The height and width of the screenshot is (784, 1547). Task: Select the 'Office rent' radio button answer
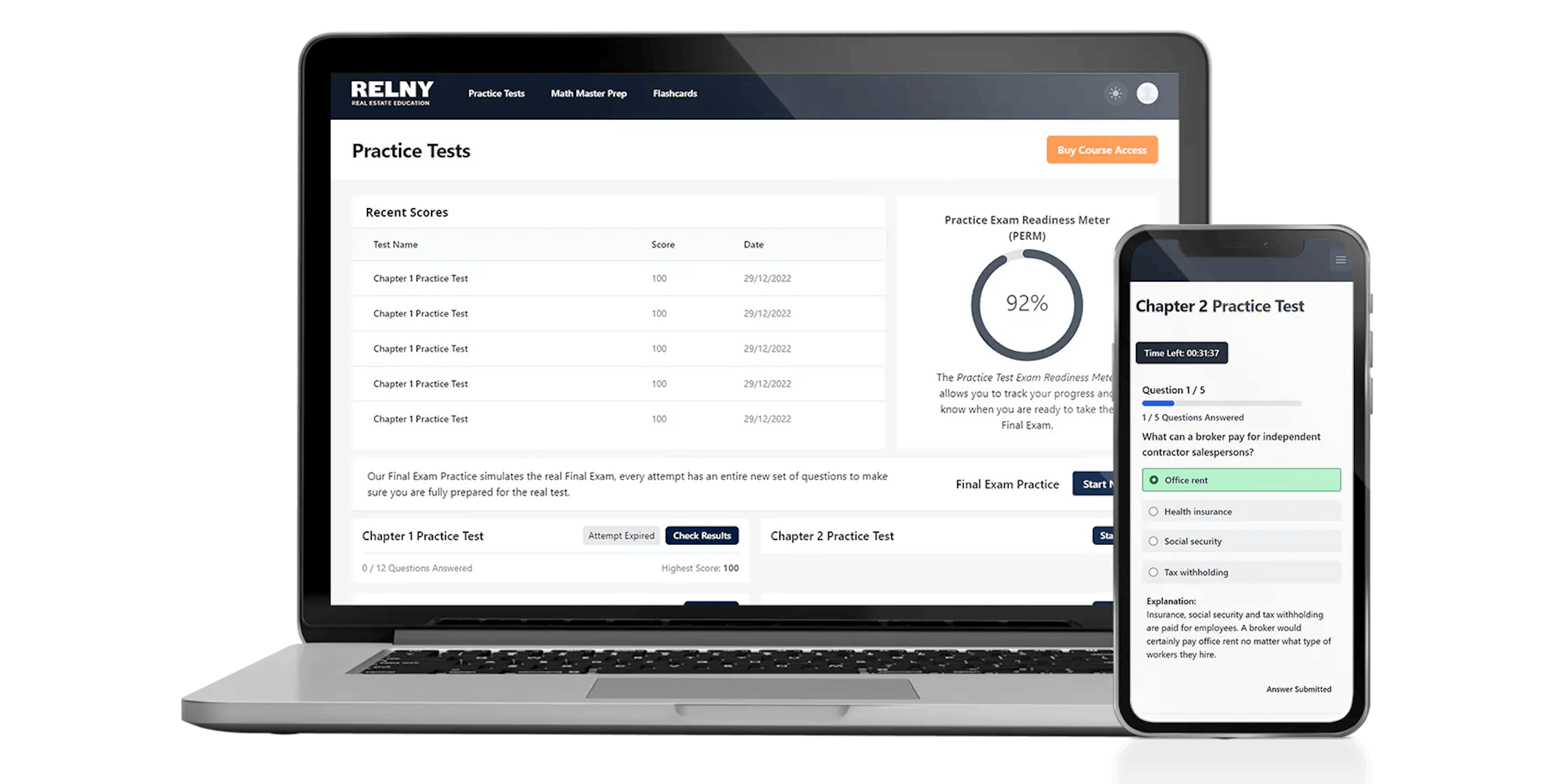click(x=1153, y=480)
